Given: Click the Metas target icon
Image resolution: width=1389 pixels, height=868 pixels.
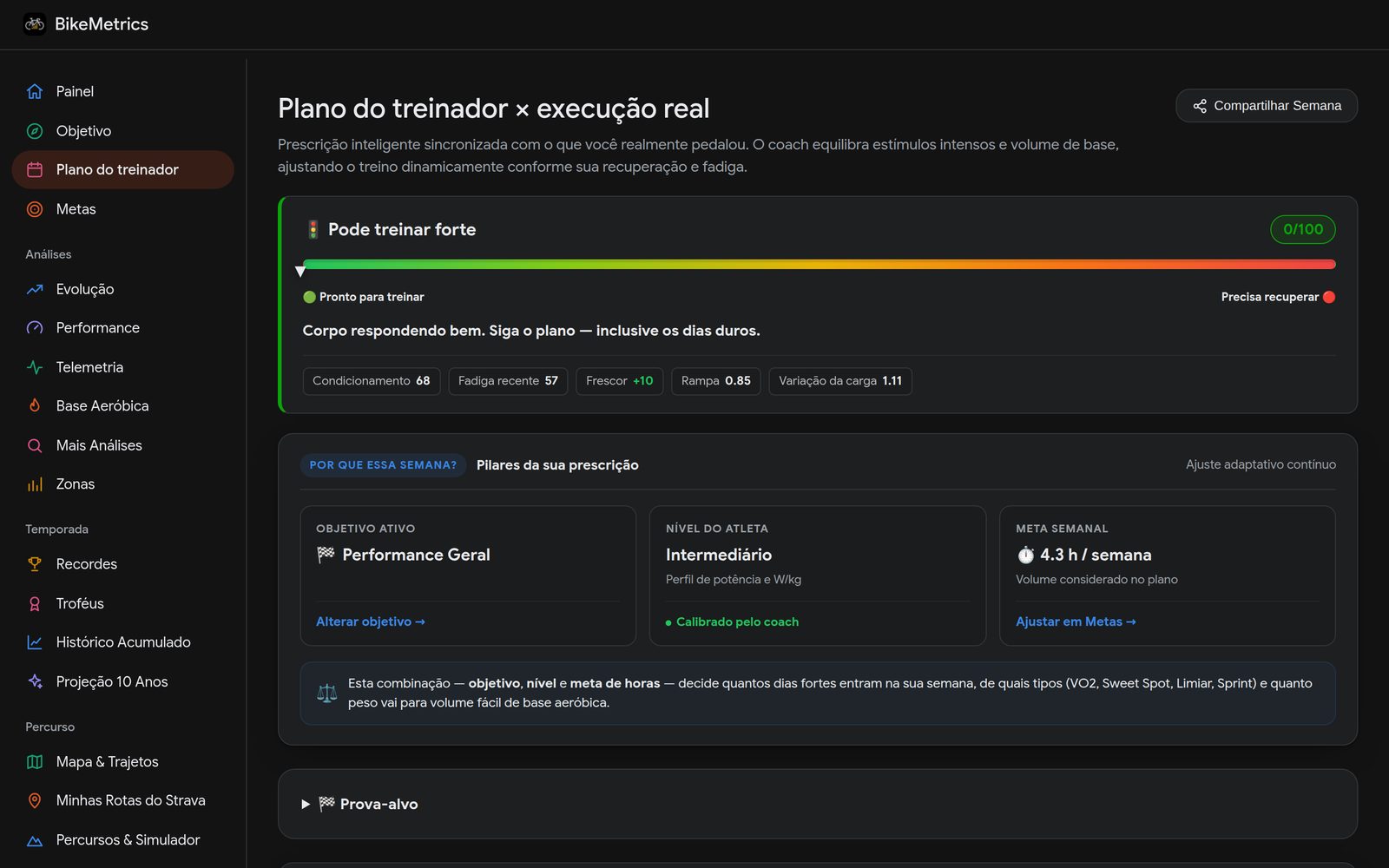Looking at the screenshot, I should pyautogui.click(x=35, y=209).
